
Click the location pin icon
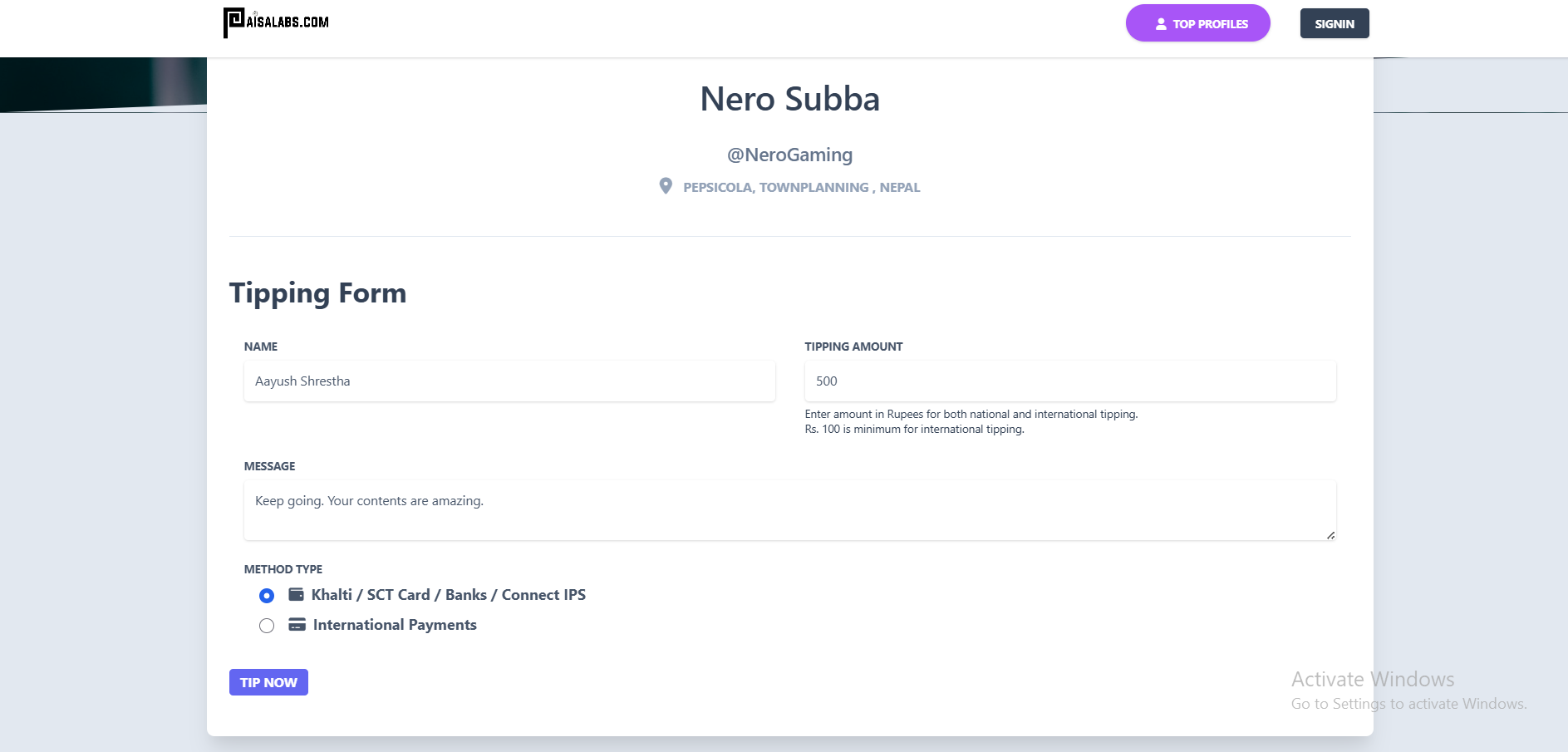pyautogui.click(x=666, y=186)
